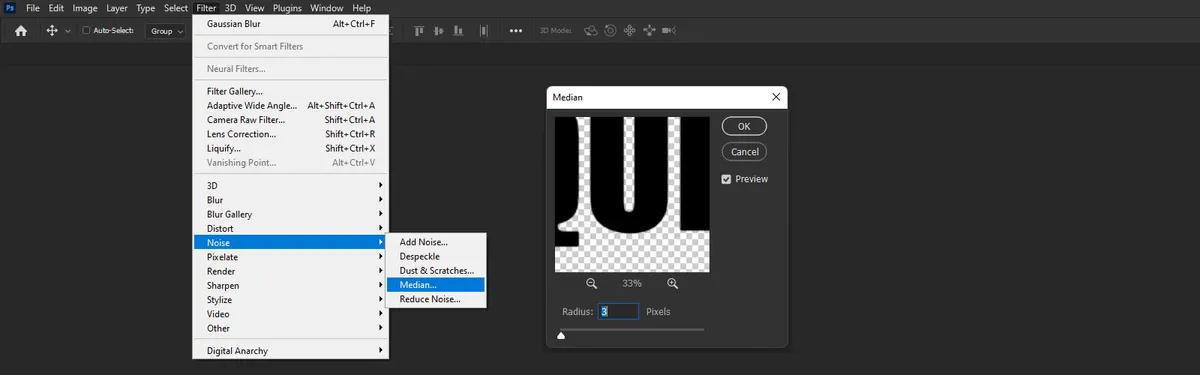Open the 3D menu
This screenshot has width=1200, height=375.
(230, 8)
